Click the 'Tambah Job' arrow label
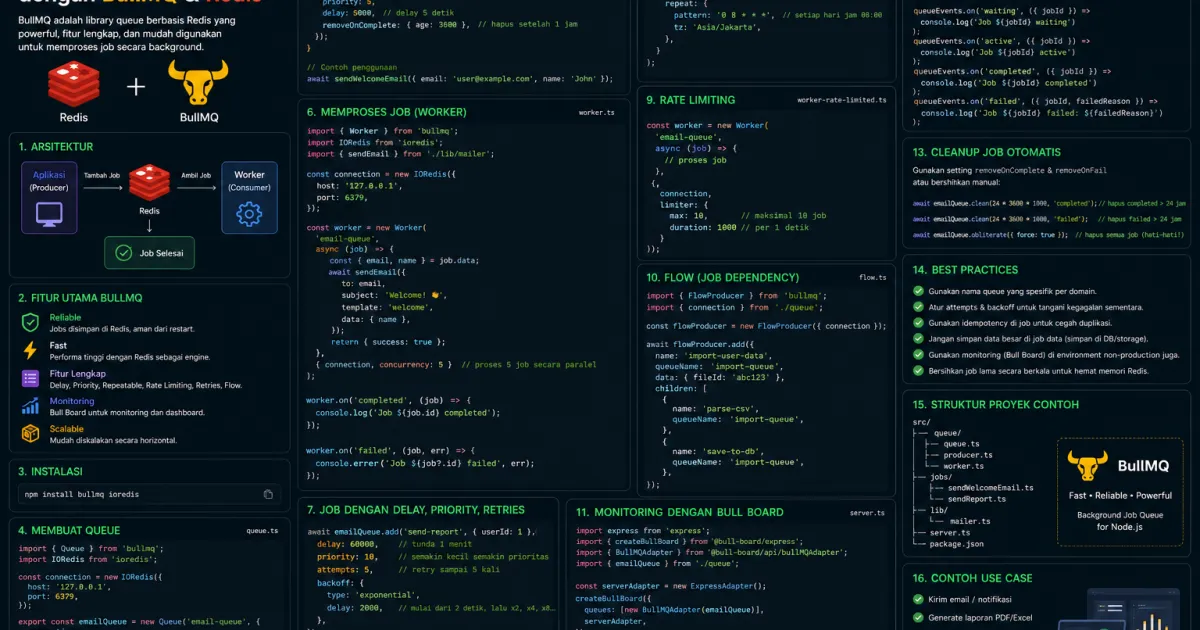The image size is (1200, 630). pyautogui.click(x=102, y=175)
